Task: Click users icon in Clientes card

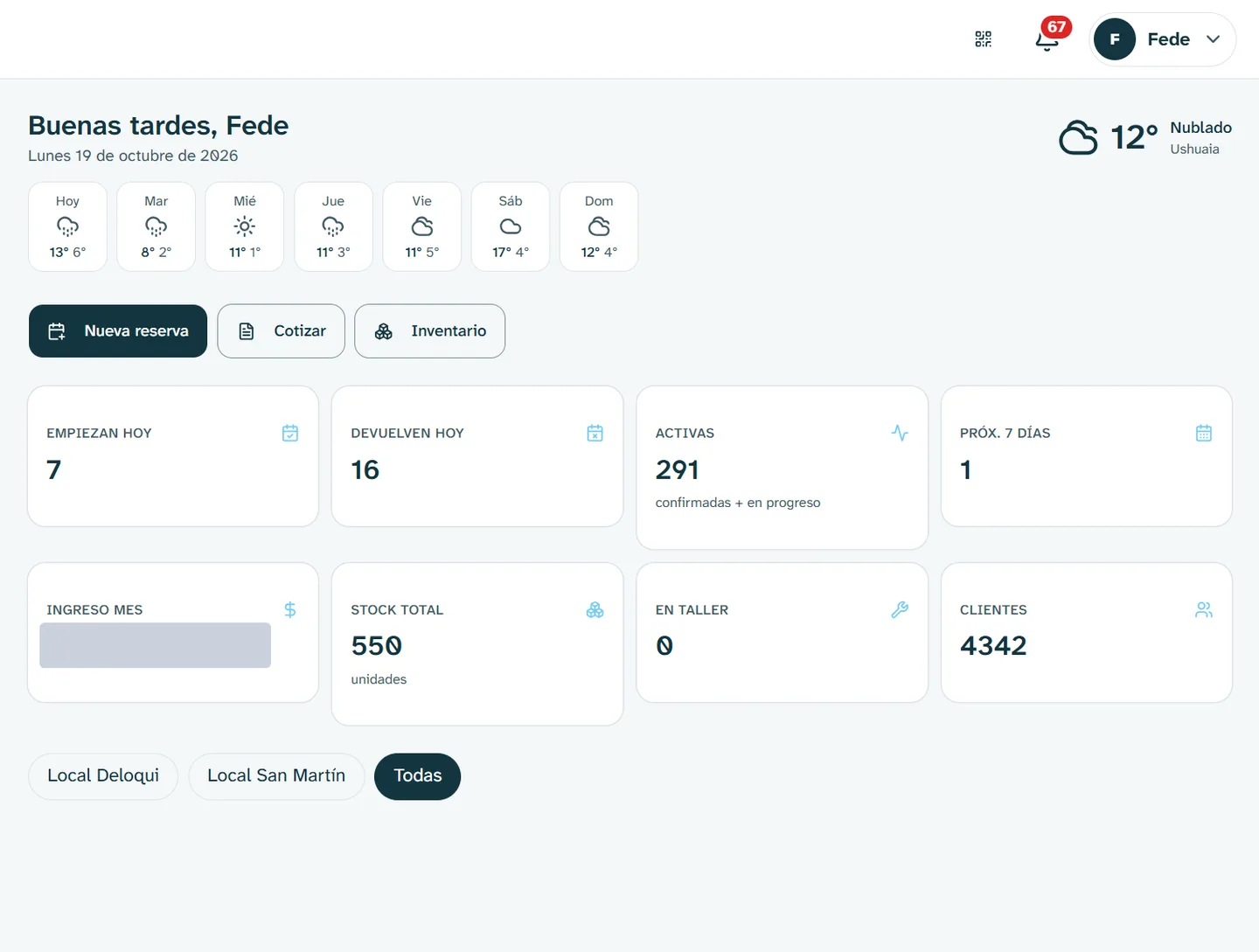Action: pos(1204,609)
